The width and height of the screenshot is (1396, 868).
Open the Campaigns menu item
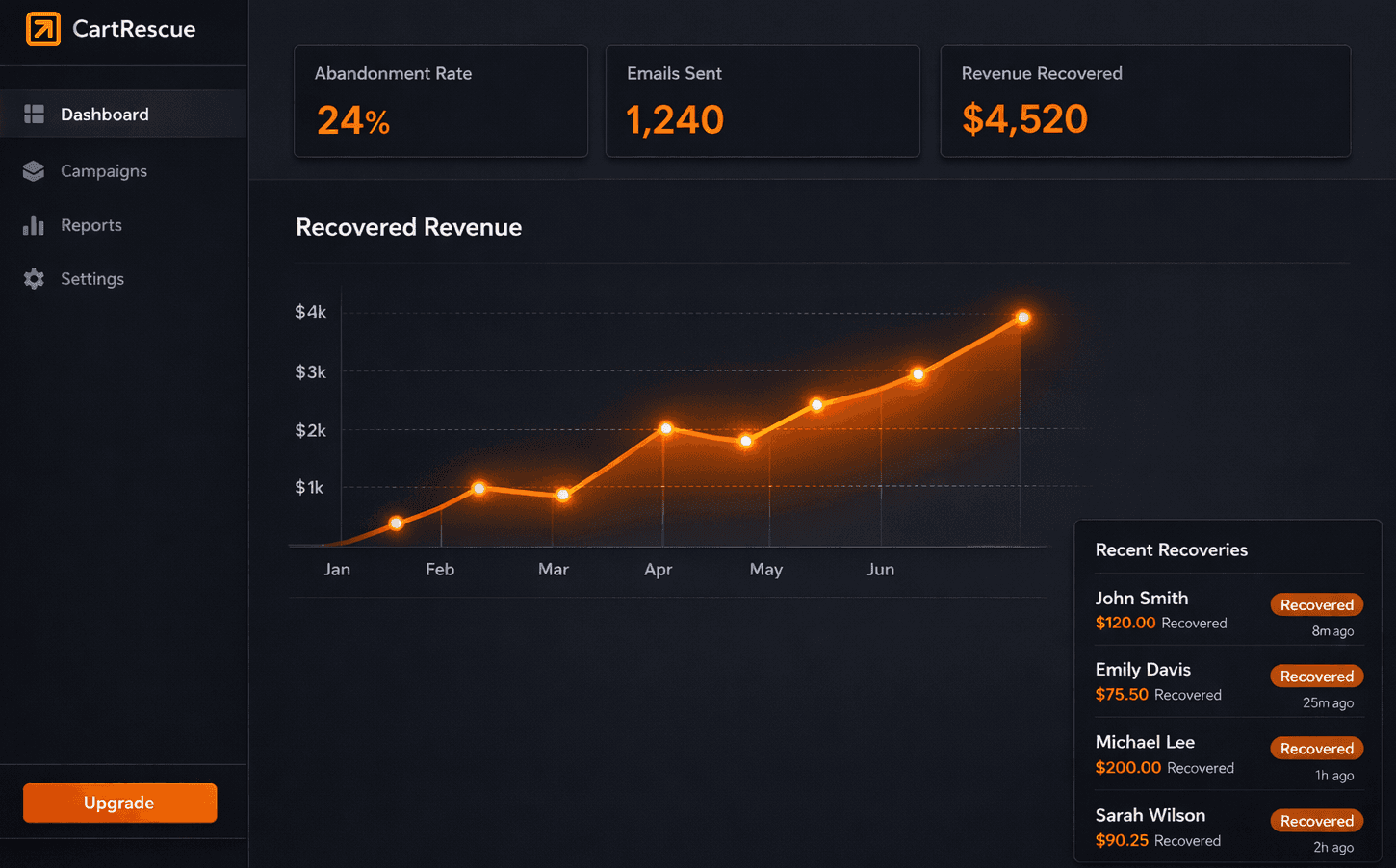click(104, 171)
